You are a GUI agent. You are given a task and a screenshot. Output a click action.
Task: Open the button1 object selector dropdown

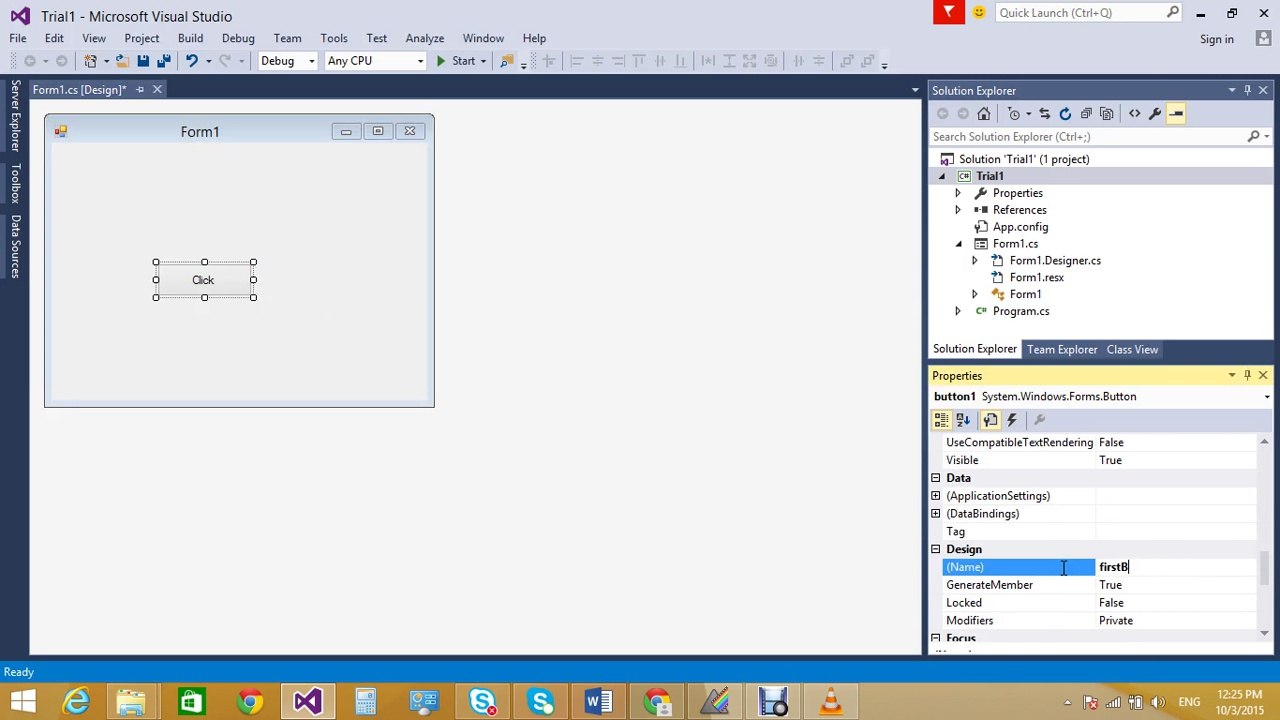click(x=1267, y=397)
